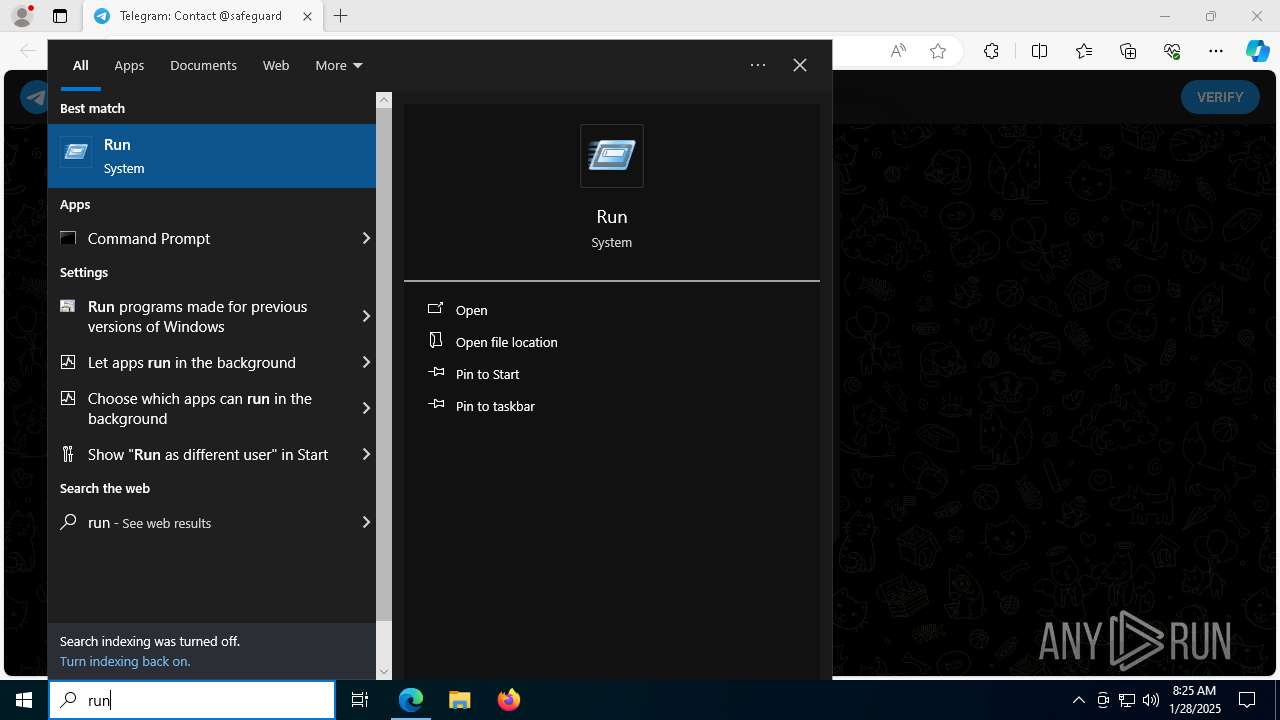Launch Firefox from the taskbar
1280x720 pixels.
(x=508, y=700)
